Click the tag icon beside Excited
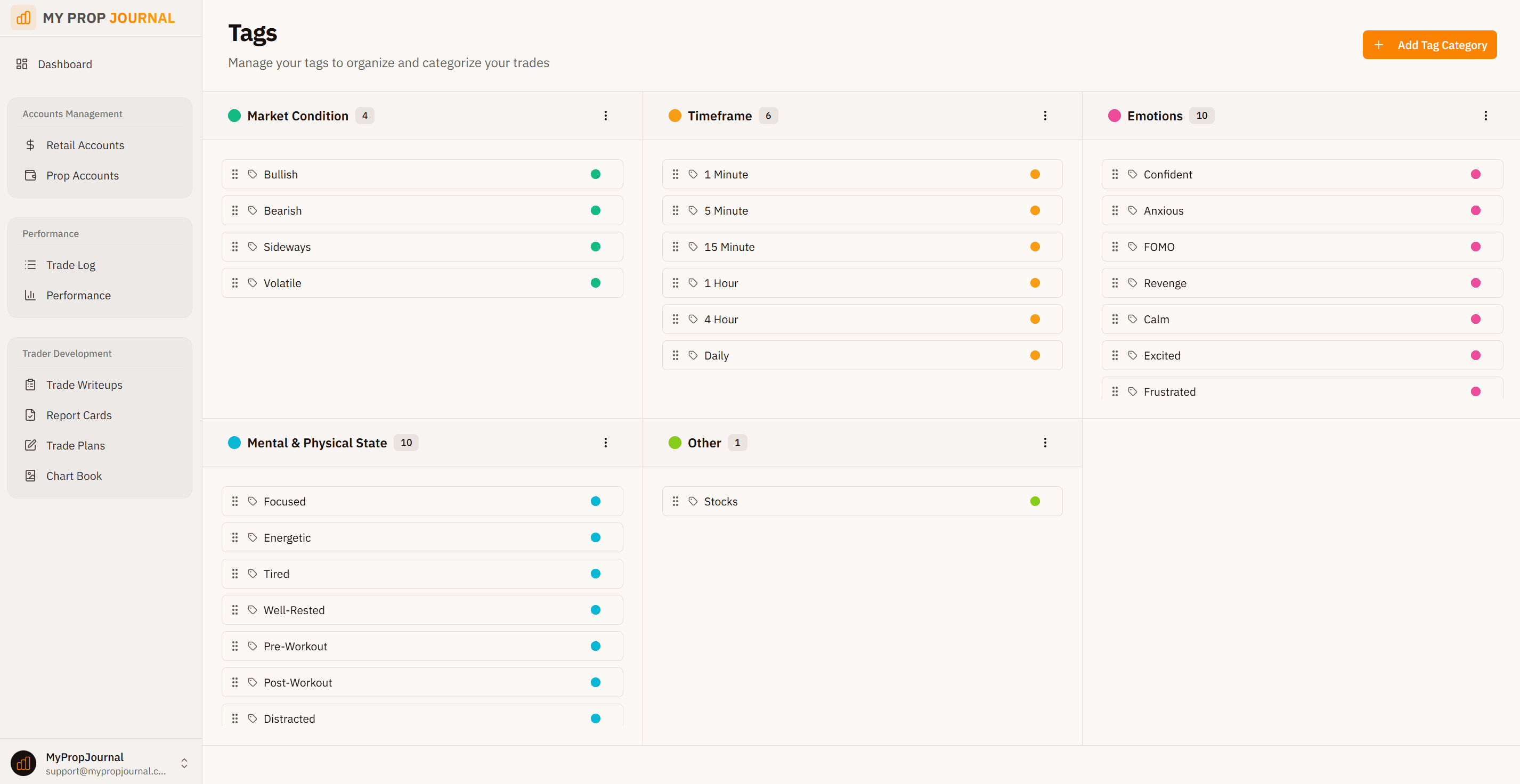This screenshot has width=1520, height=784. point(1133,355)
